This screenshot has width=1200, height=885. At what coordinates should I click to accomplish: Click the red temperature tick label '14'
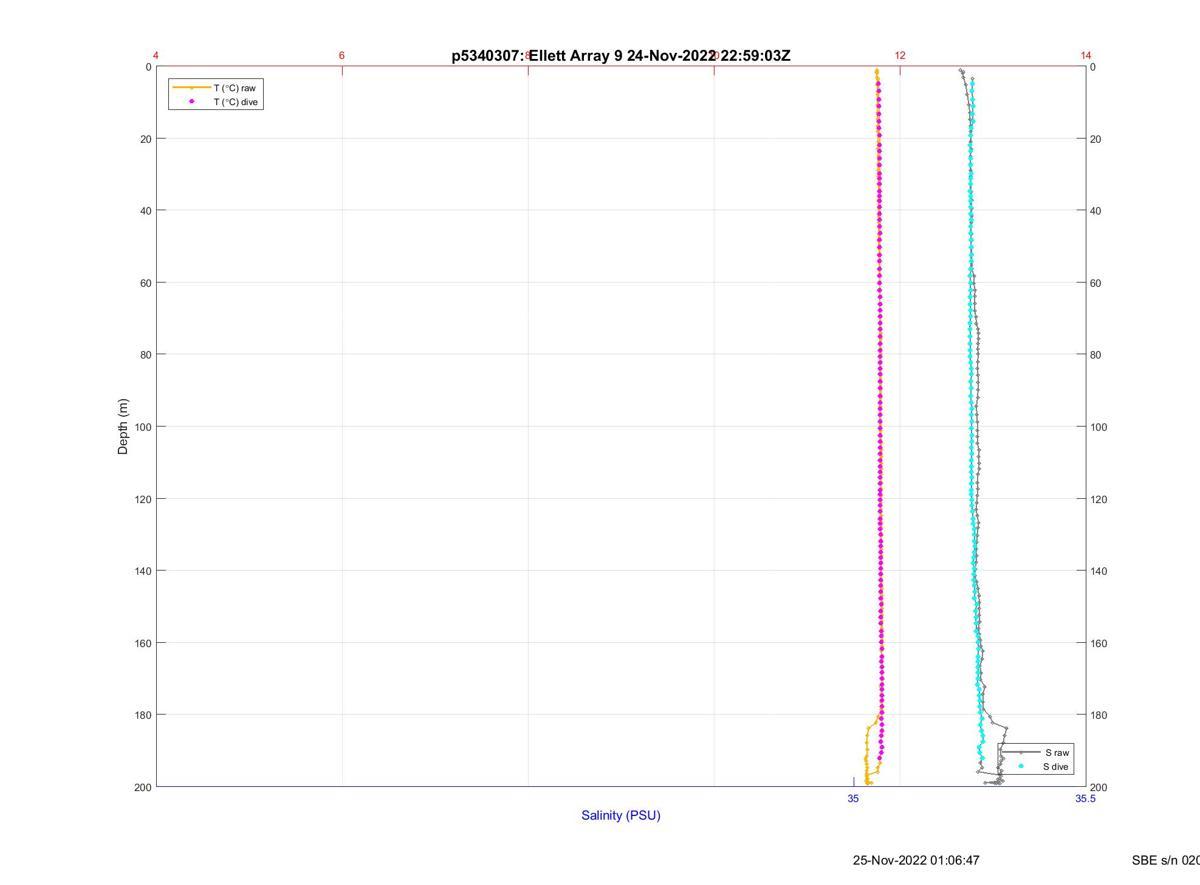coord(1086,55)
